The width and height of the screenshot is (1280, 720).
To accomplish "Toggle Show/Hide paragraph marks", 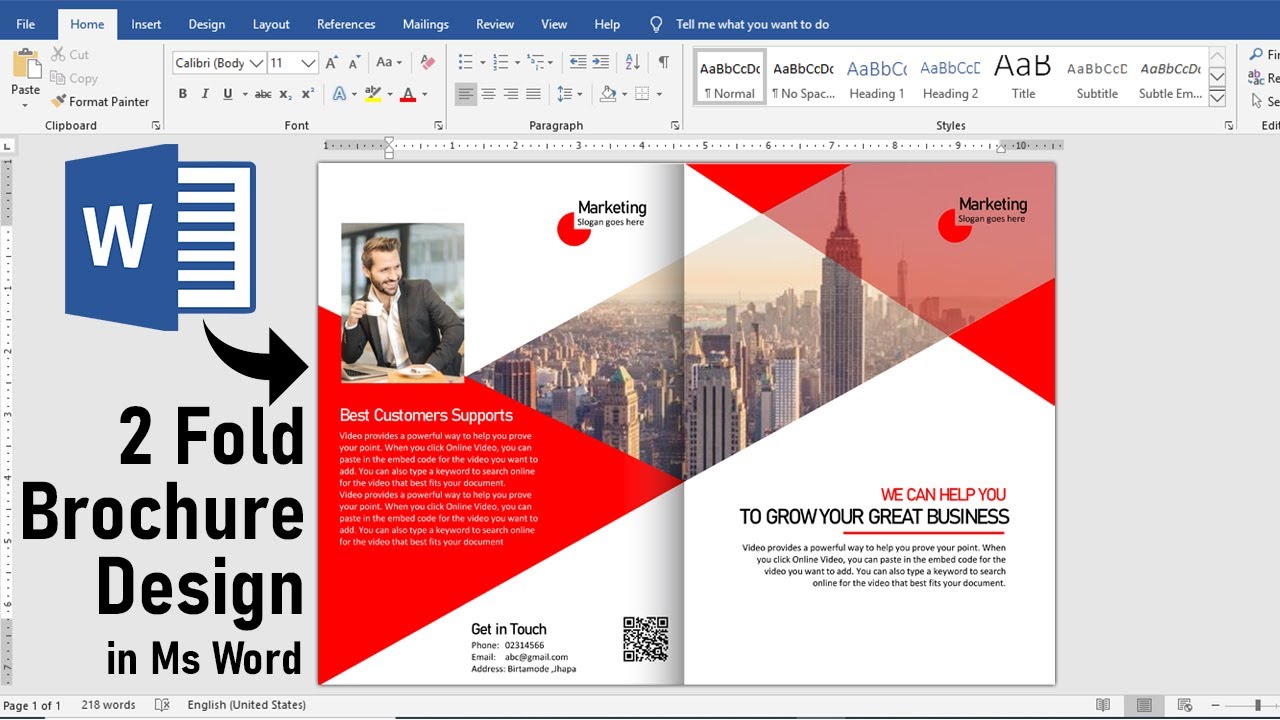I will (x=663, y=63).
